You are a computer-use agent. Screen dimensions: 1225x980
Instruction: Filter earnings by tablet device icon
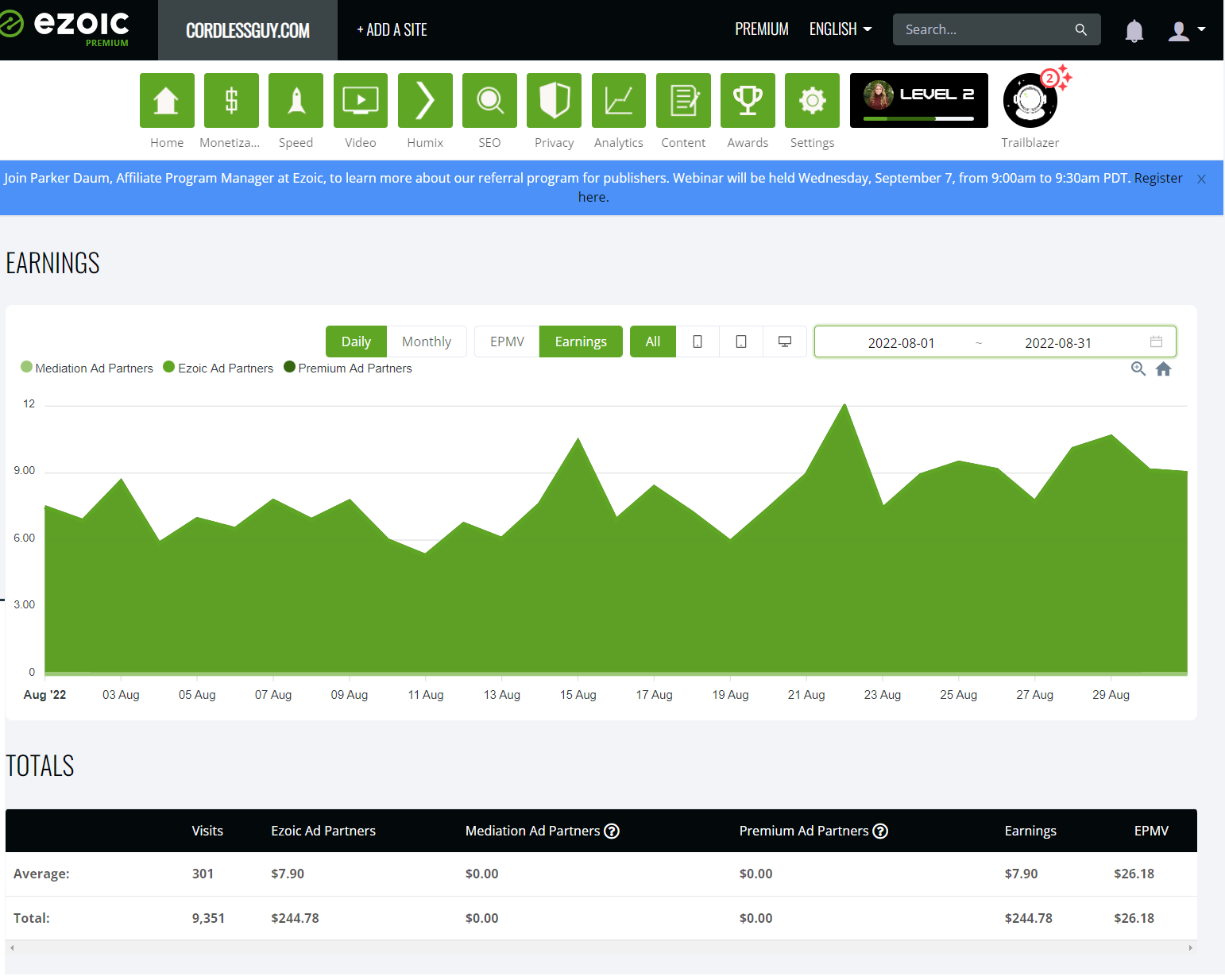tap(741, 341)
